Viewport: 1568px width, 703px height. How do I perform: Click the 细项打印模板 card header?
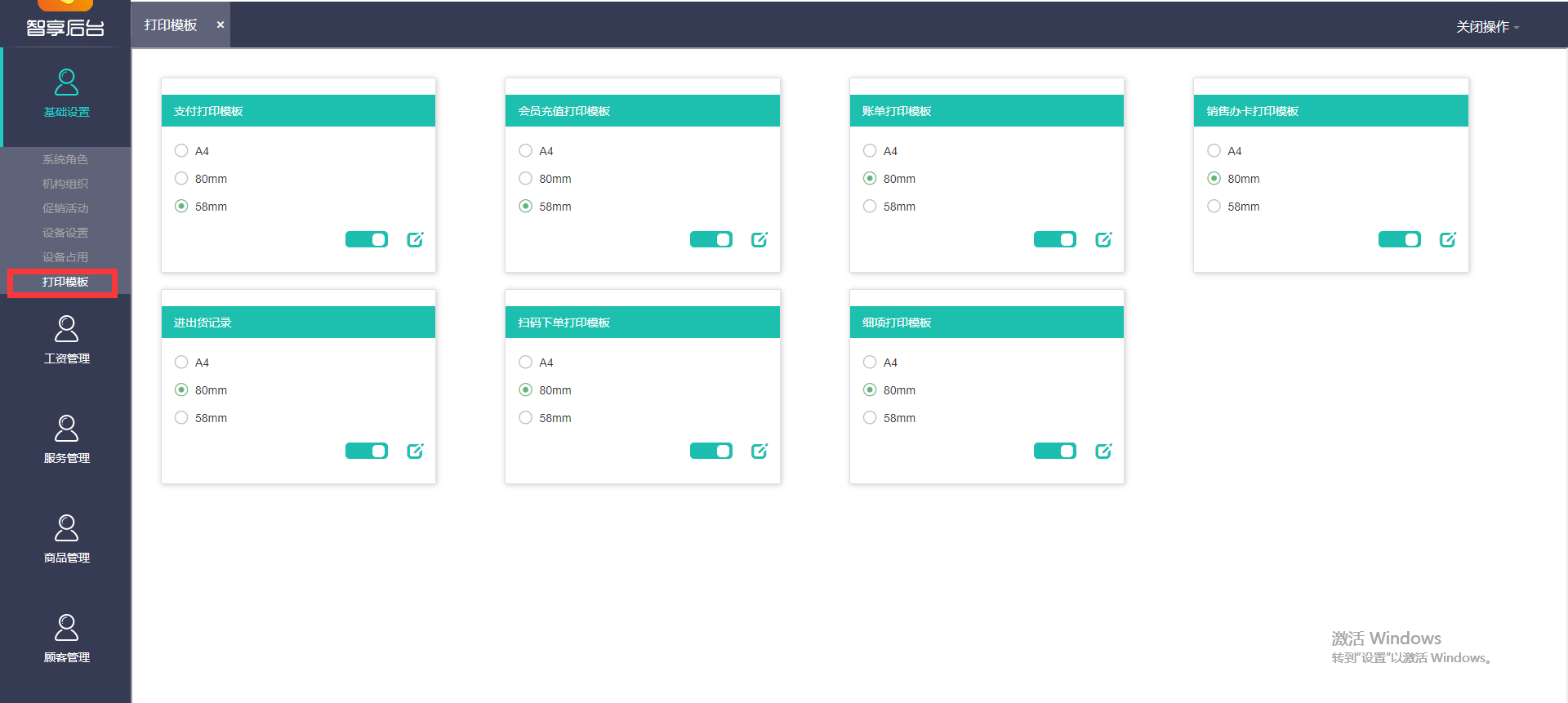[x=987, y=323]
